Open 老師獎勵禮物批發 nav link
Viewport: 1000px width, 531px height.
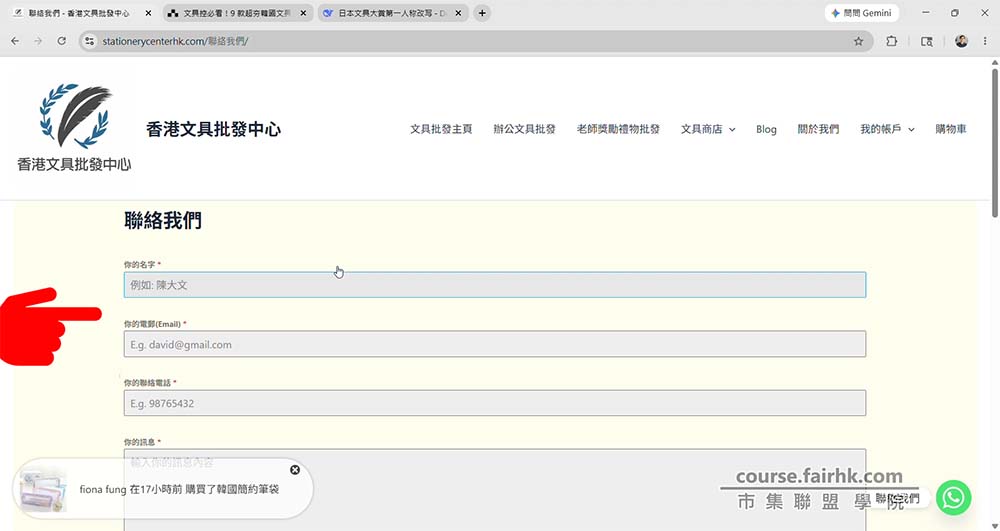tap(618, 129)
